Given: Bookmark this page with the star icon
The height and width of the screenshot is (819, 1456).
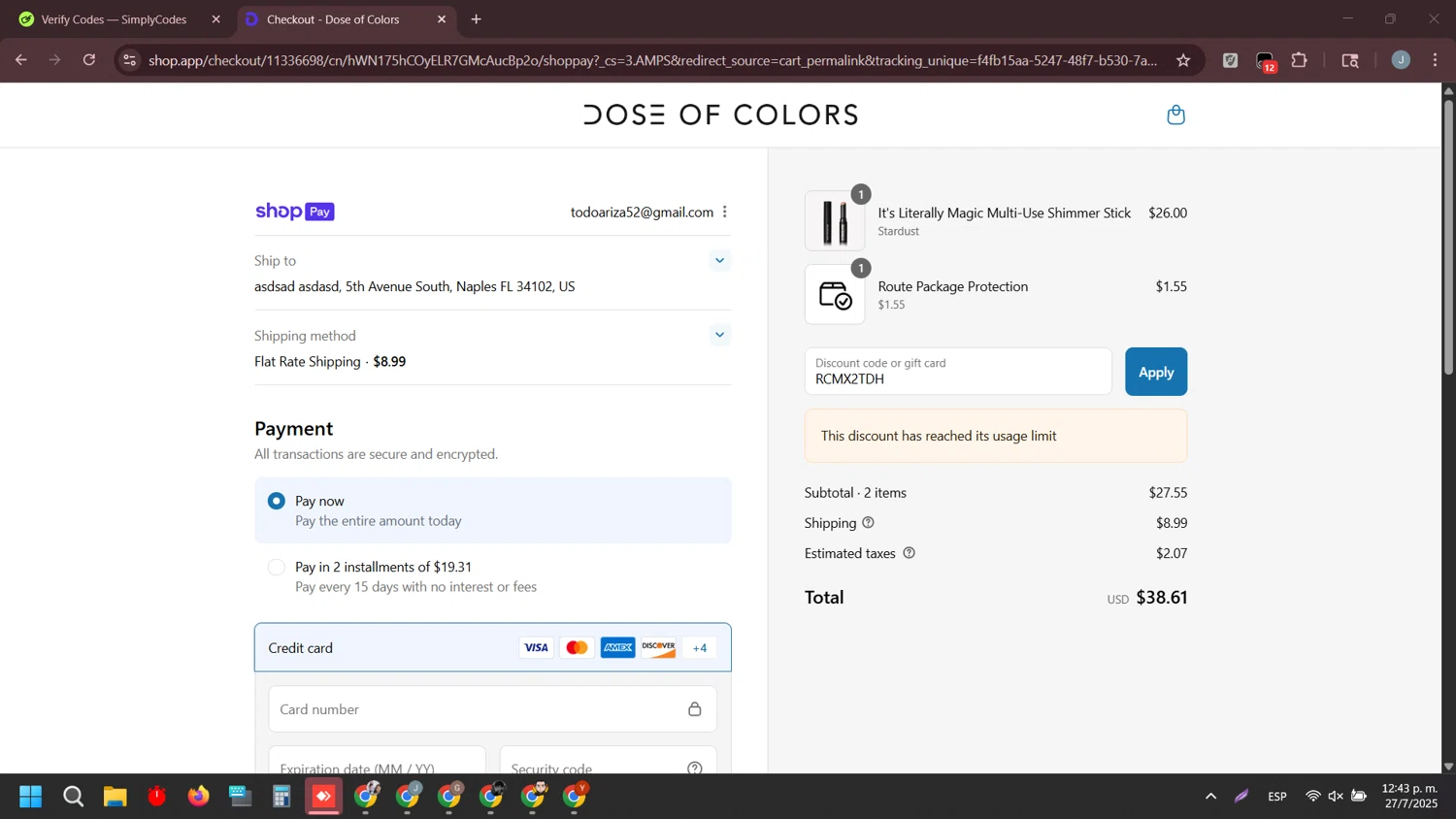Looking at the screenshot, I should [1183, 60].
